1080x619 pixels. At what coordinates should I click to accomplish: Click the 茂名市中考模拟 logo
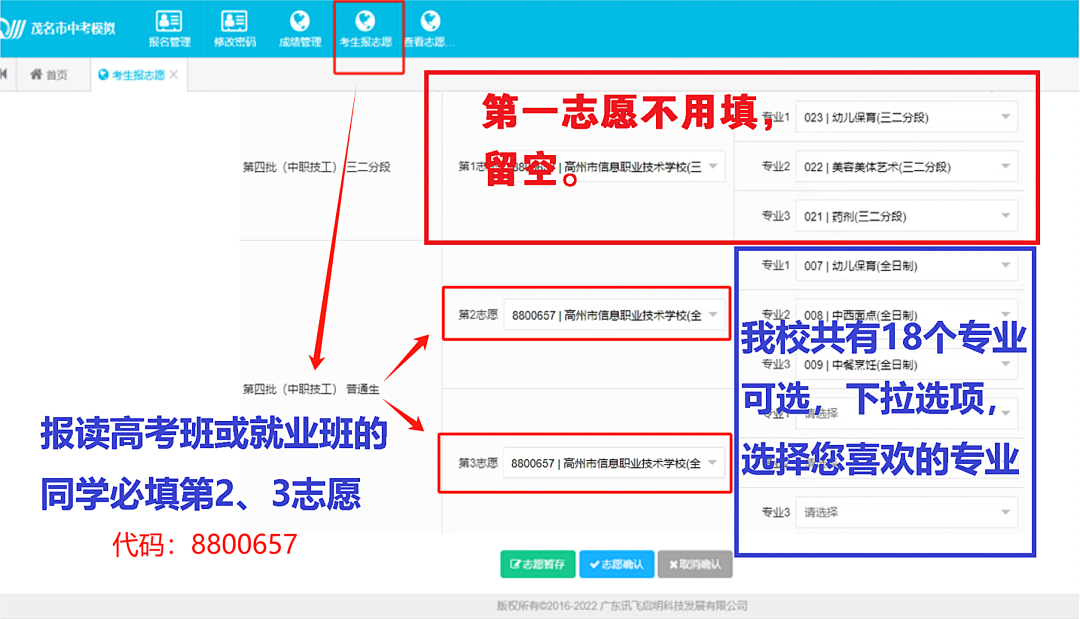coord(58,27)
